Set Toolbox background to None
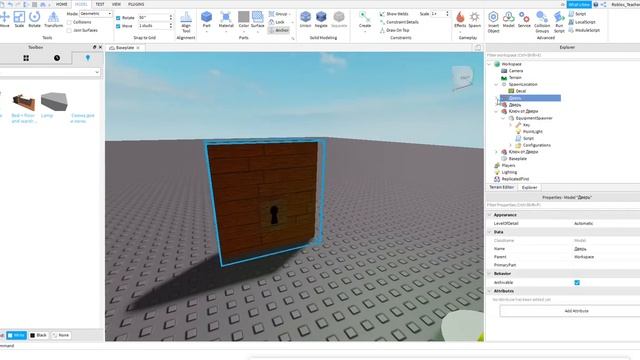This screenshot has height=360, width=640. coord(61,336)
